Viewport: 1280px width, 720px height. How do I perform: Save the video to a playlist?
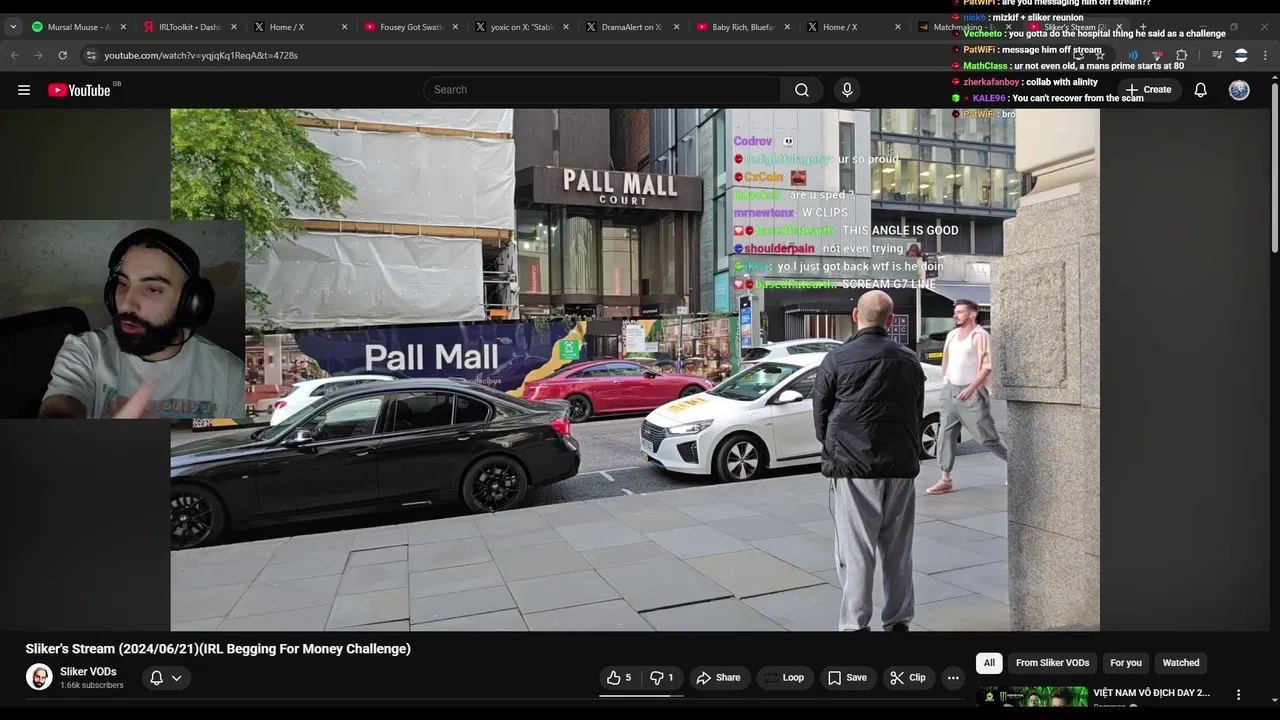click(847, 678)
